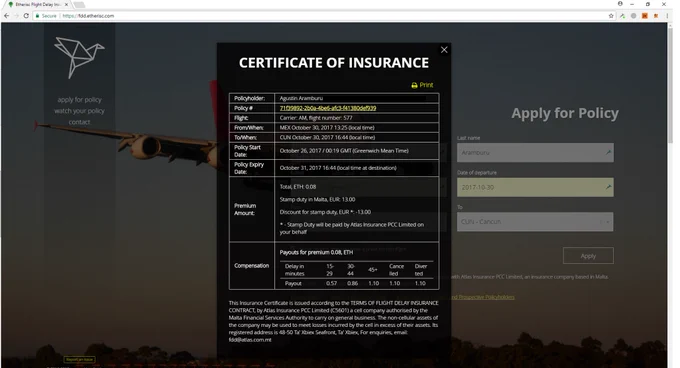Click the 'CUN October 30, 2017 16:44' arrival text

tap(327, 137)
